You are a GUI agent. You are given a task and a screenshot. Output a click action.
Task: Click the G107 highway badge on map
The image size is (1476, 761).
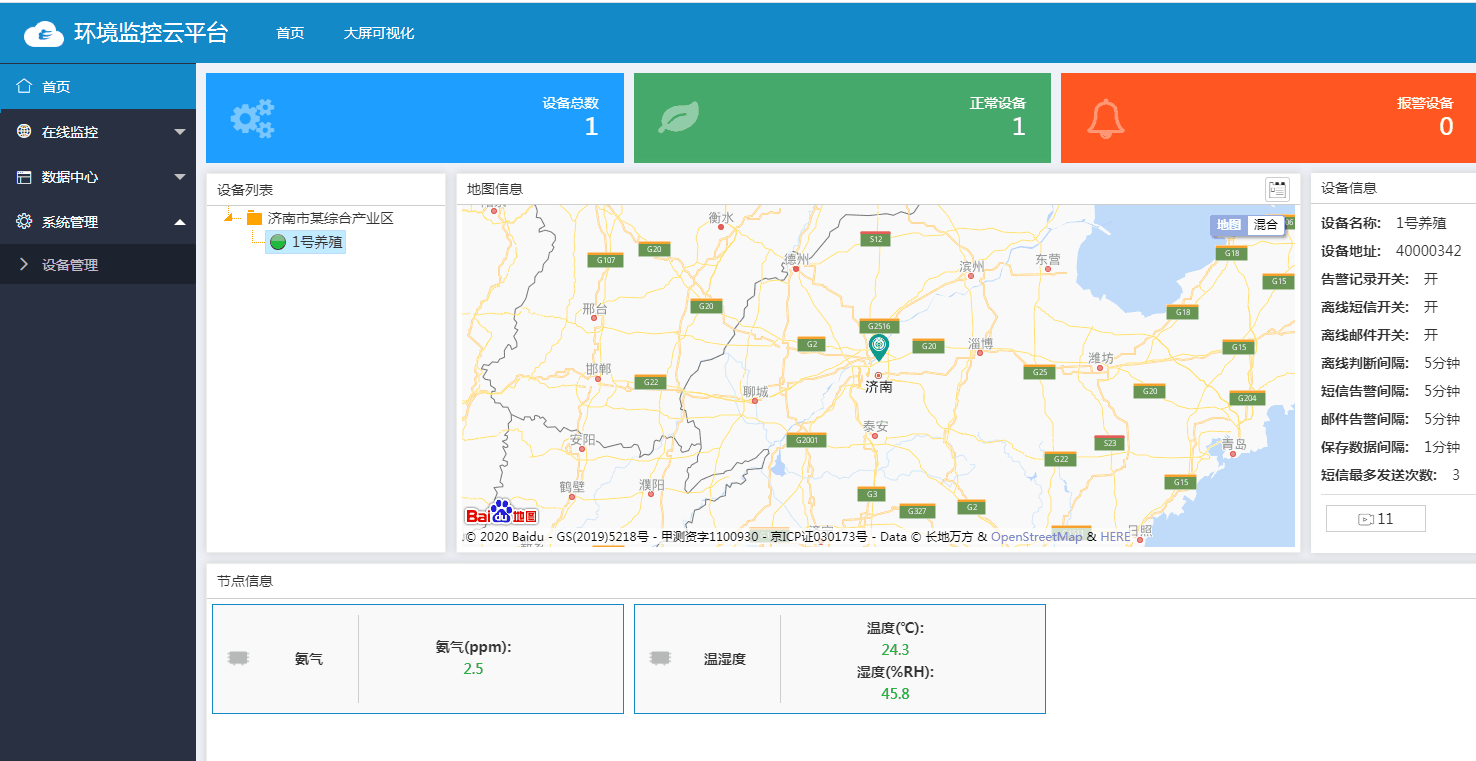click(605, 259)
